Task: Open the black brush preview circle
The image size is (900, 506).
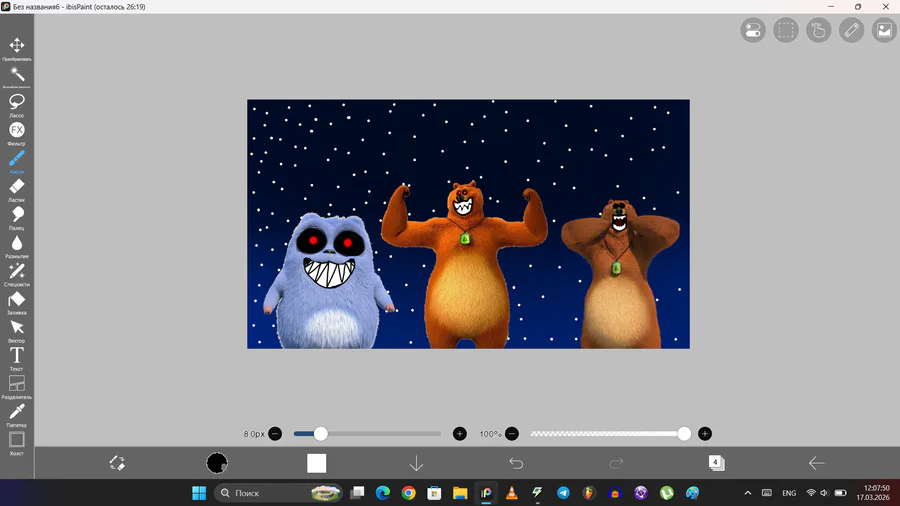Action: (217, 463)
